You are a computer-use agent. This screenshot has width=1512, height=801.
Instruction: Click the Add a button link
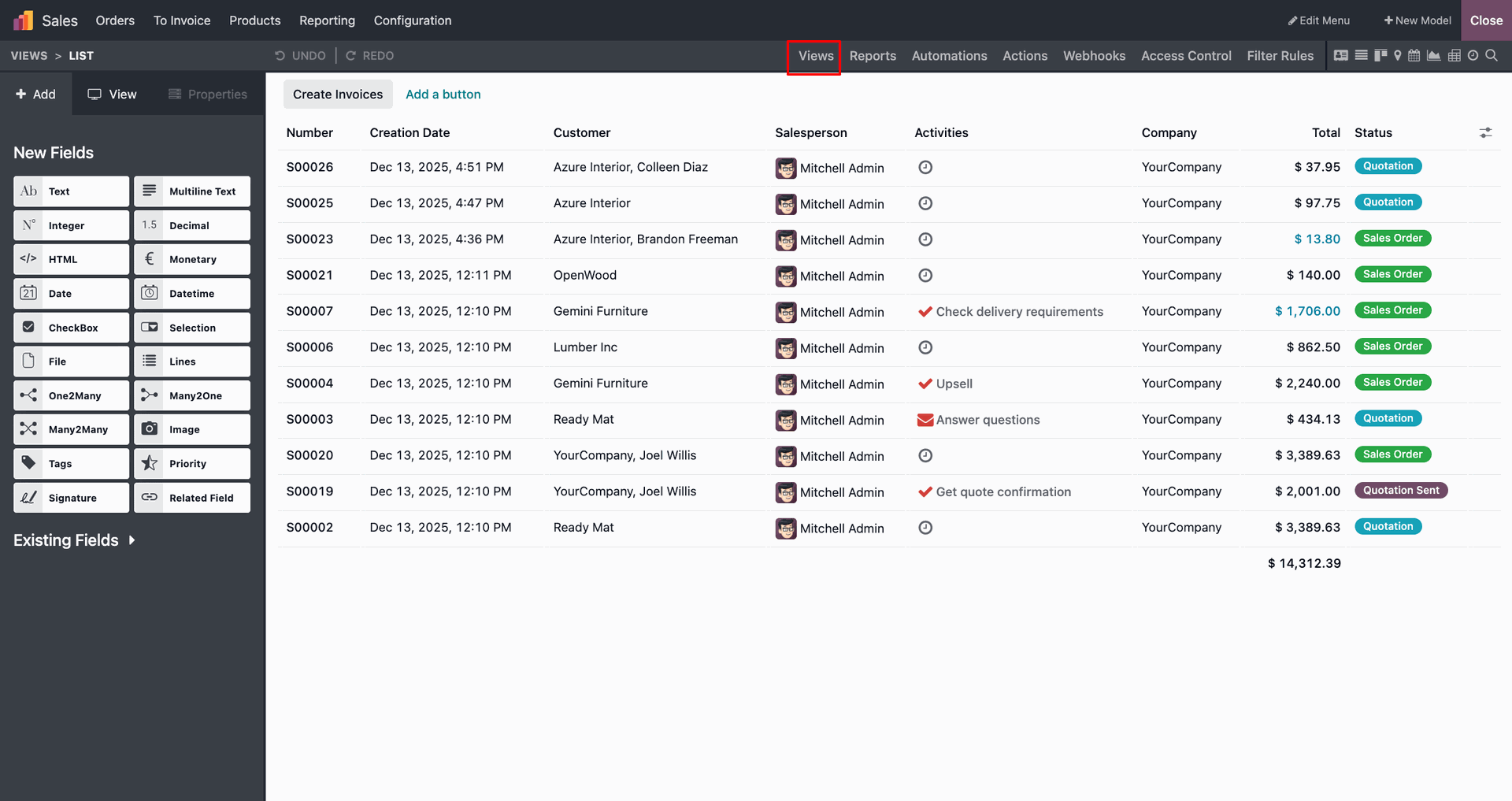tap(443, 95)
